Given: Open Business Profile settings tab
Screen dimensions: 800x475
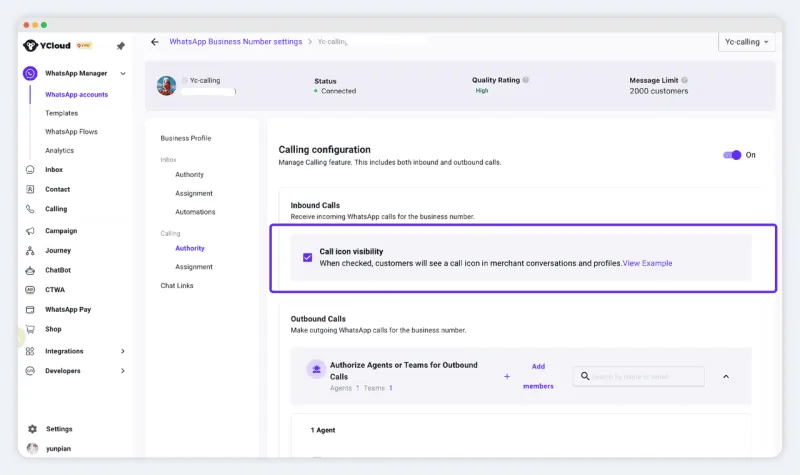Looking at the screenshot, I should (186, 138).
